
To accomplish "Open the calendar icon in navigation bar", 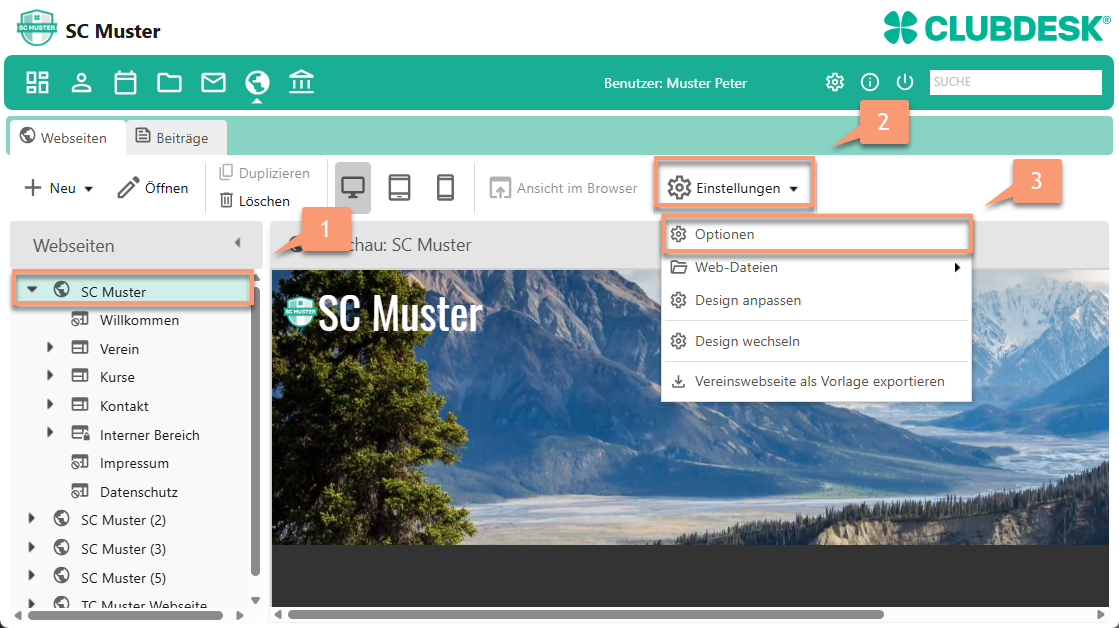I will (x=126, y=82).
